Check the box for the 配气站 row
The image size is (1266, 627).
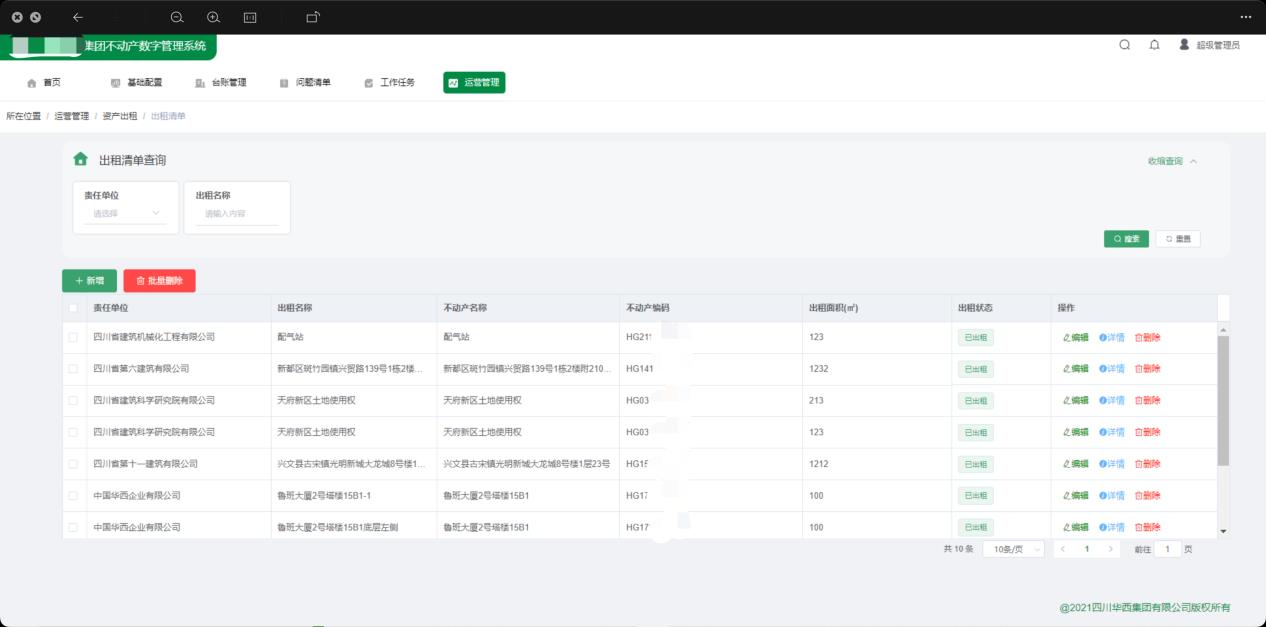pos(73,337)
